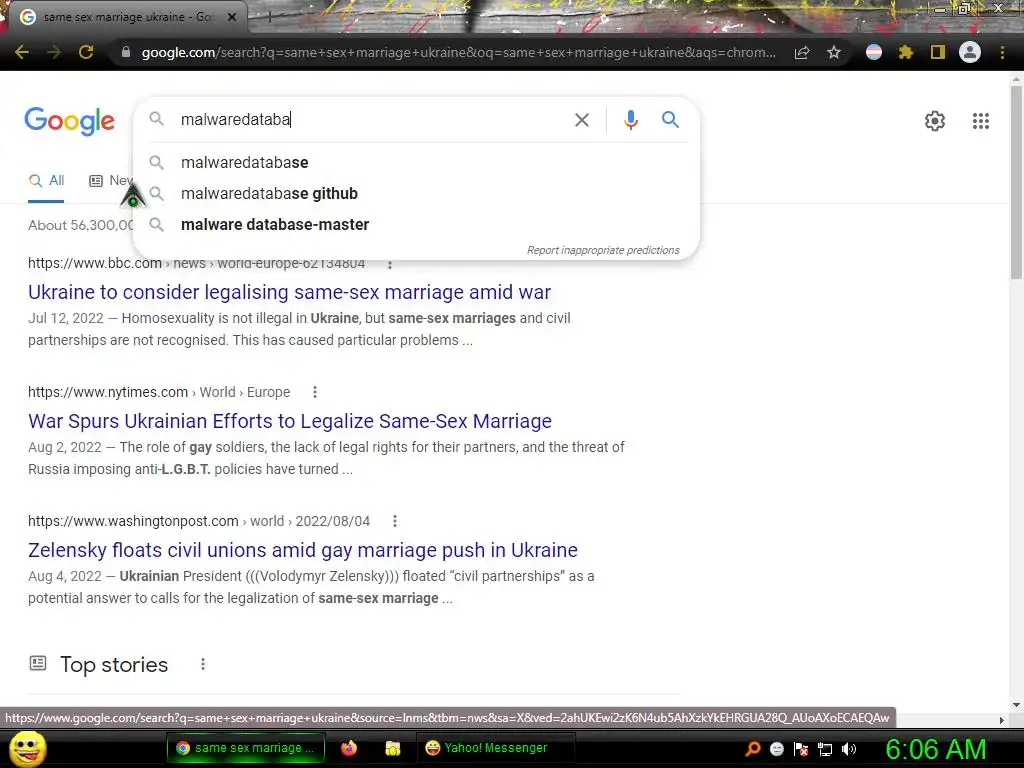Click the site lock icon in address bar

coord(126,52)
